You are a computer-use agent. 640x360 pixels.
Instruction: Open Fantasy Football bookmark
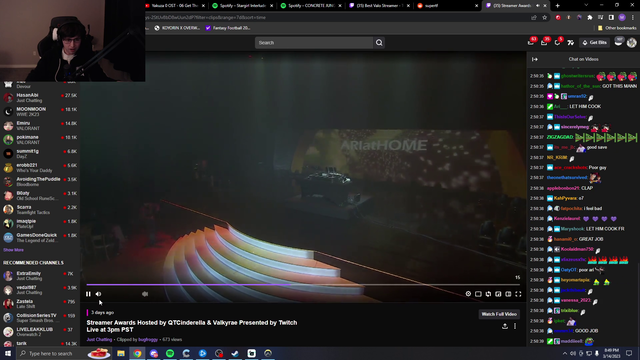coord(228,28)
